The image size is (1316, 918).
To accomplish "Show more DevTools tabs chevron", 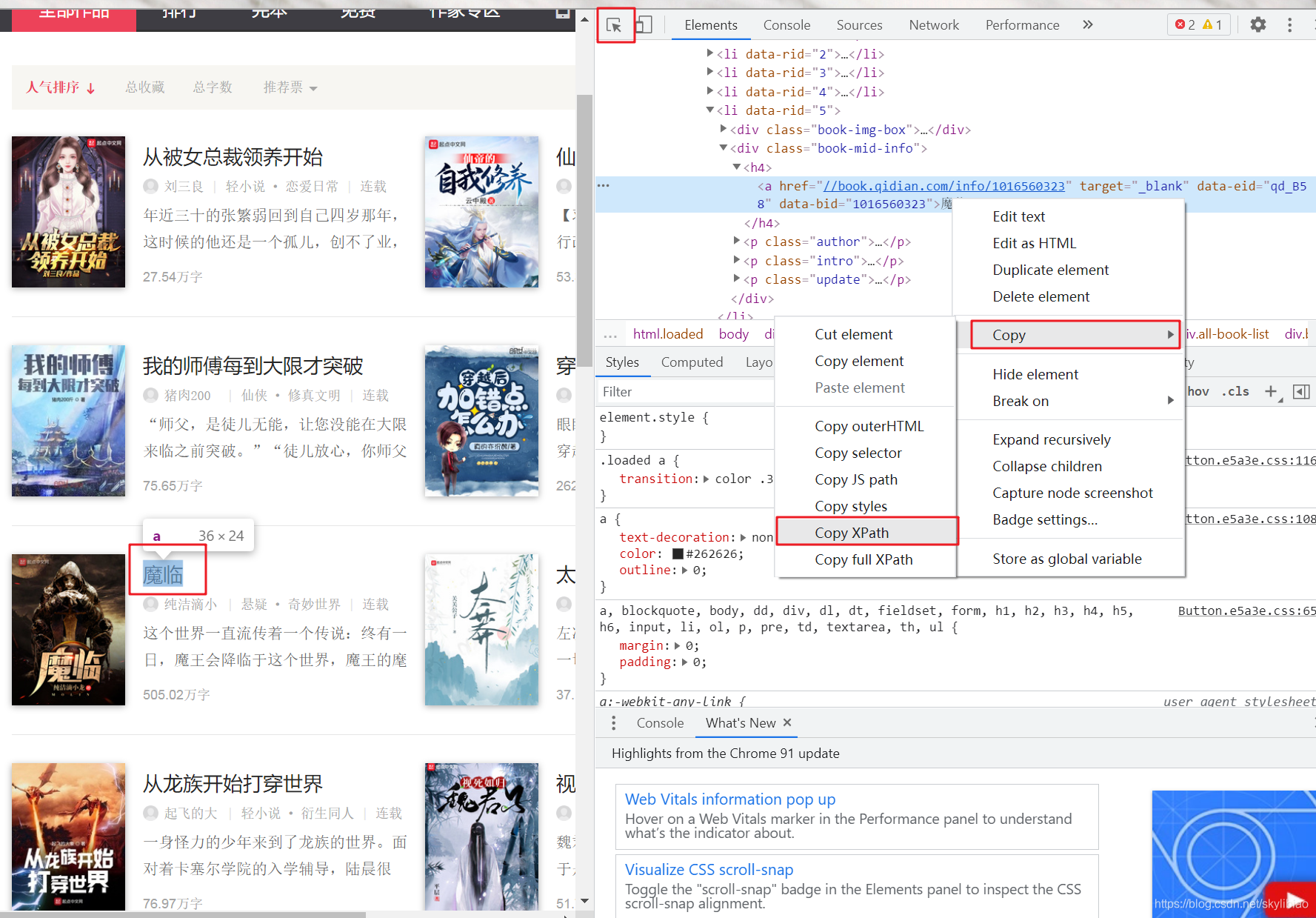I will (x=1087, y=24).
